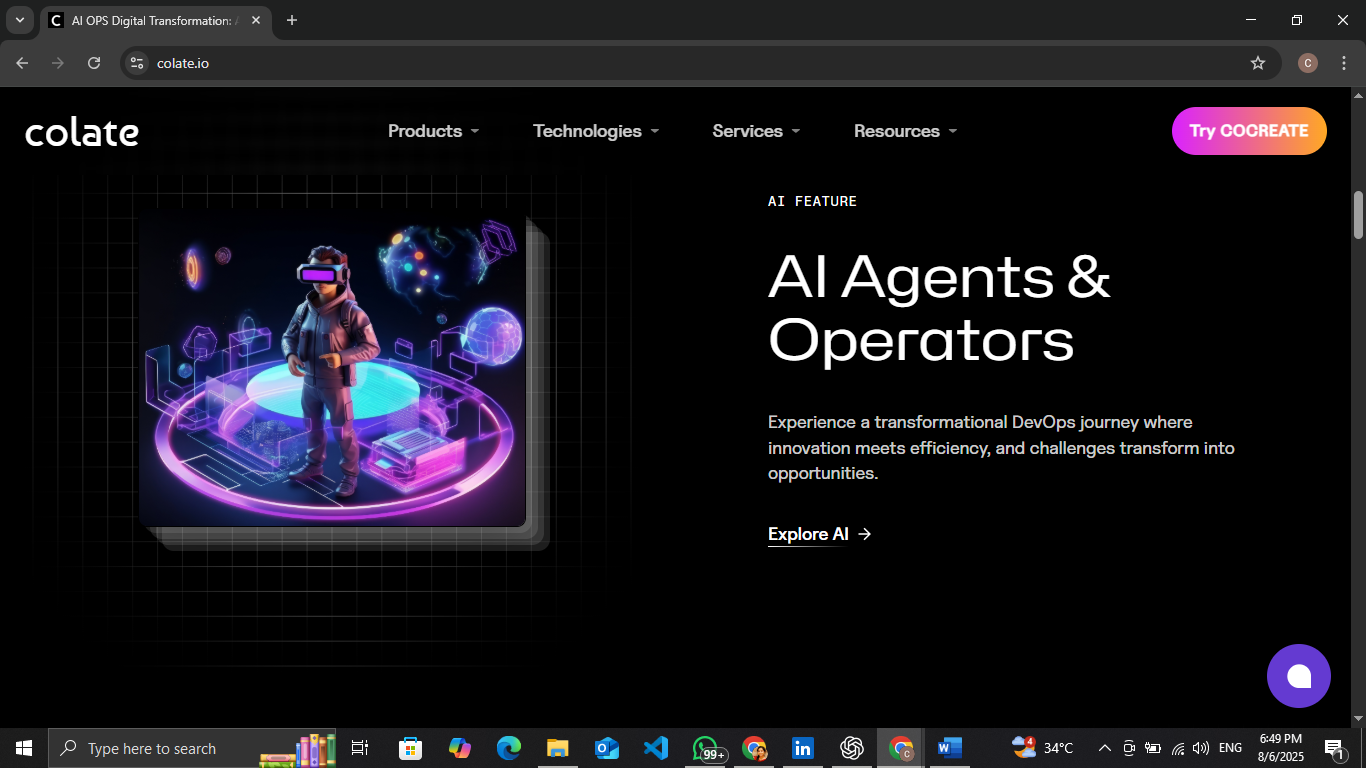Open the view site information icon

click(138, 63)
